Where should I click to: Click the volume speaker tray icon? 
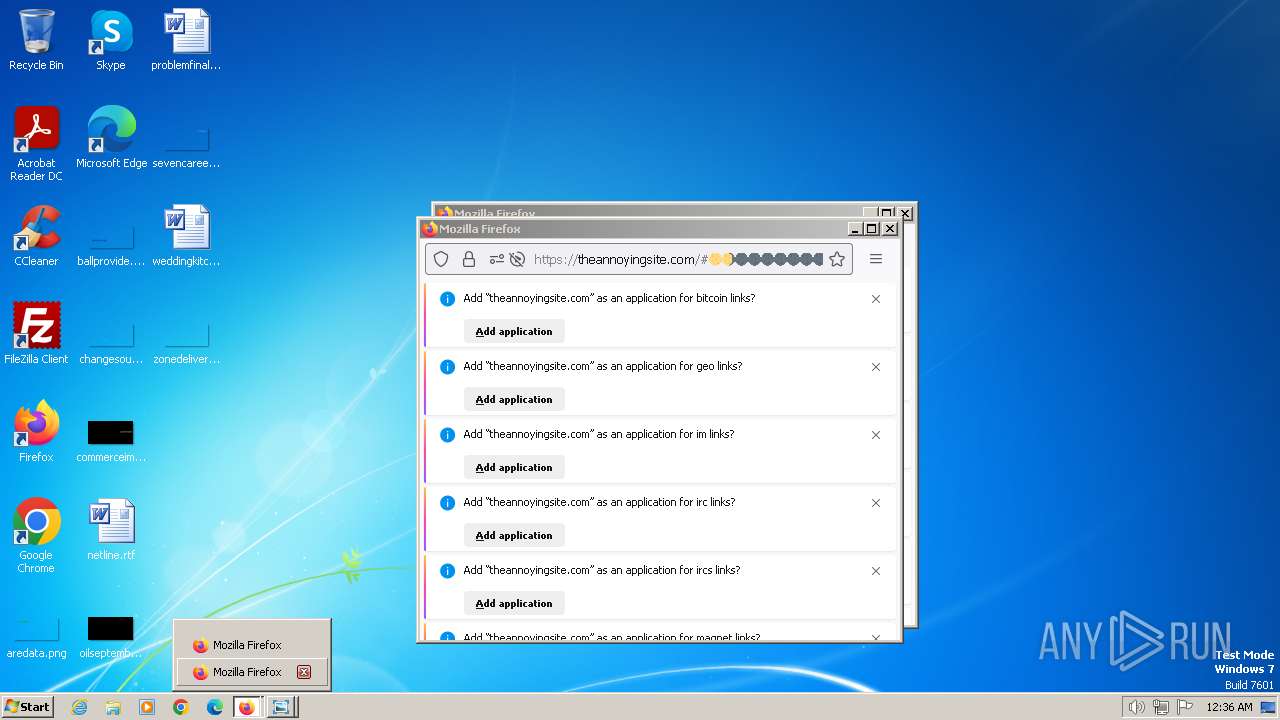click(x=1136, y=707)
